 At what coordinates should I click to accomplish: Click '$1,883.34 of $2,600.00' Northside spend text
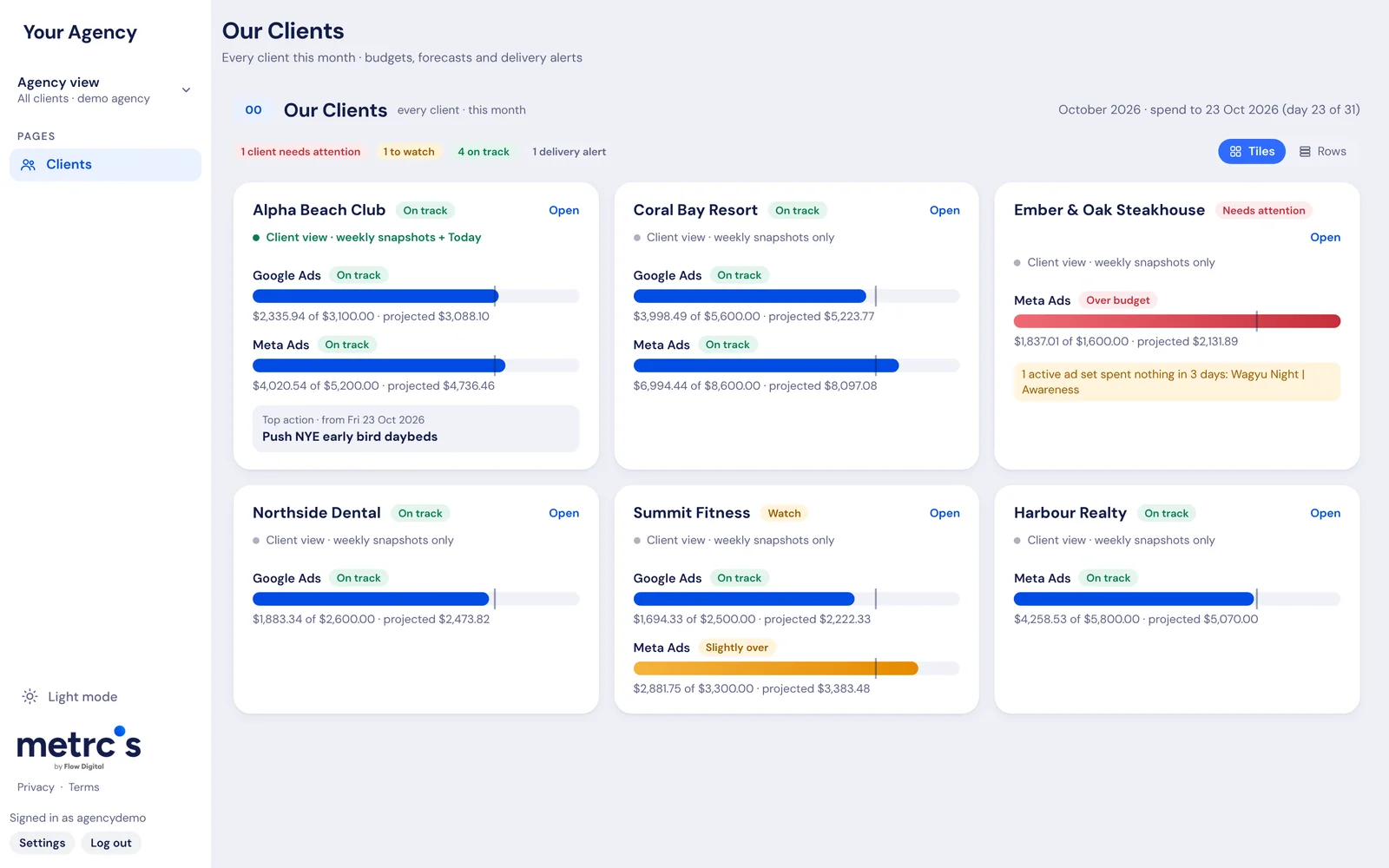[313, 619]
